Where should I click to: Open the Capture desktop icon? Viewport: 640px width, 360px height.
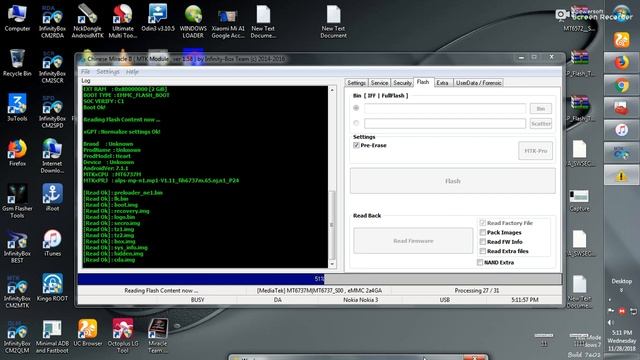[579, 200]
